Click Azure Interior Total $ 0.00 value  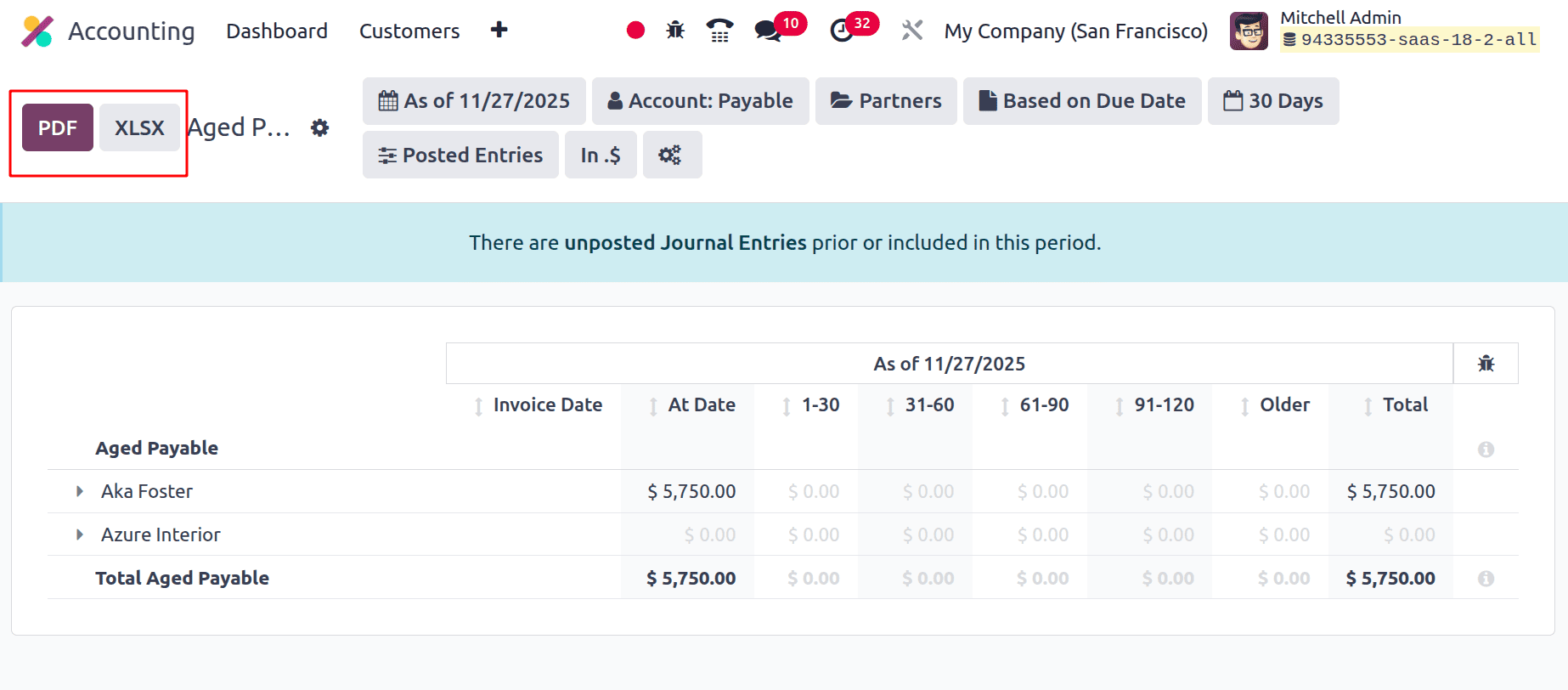pos(1409,534)
